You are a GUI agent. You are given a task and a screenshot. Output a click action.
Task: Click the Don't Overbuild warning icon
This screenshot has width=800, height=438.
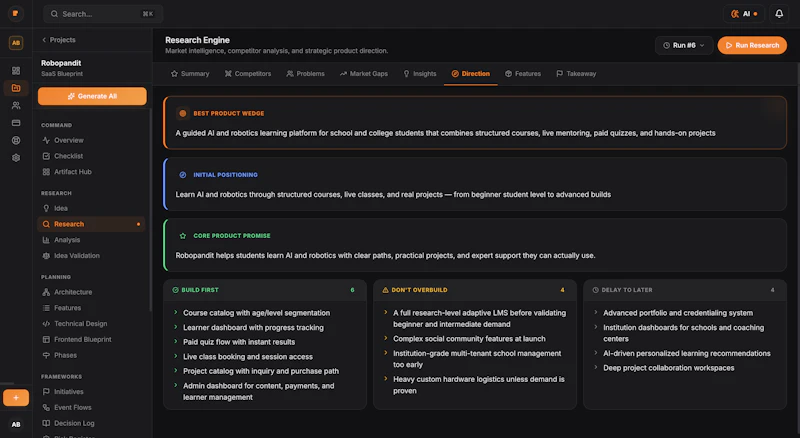(386, 290)
